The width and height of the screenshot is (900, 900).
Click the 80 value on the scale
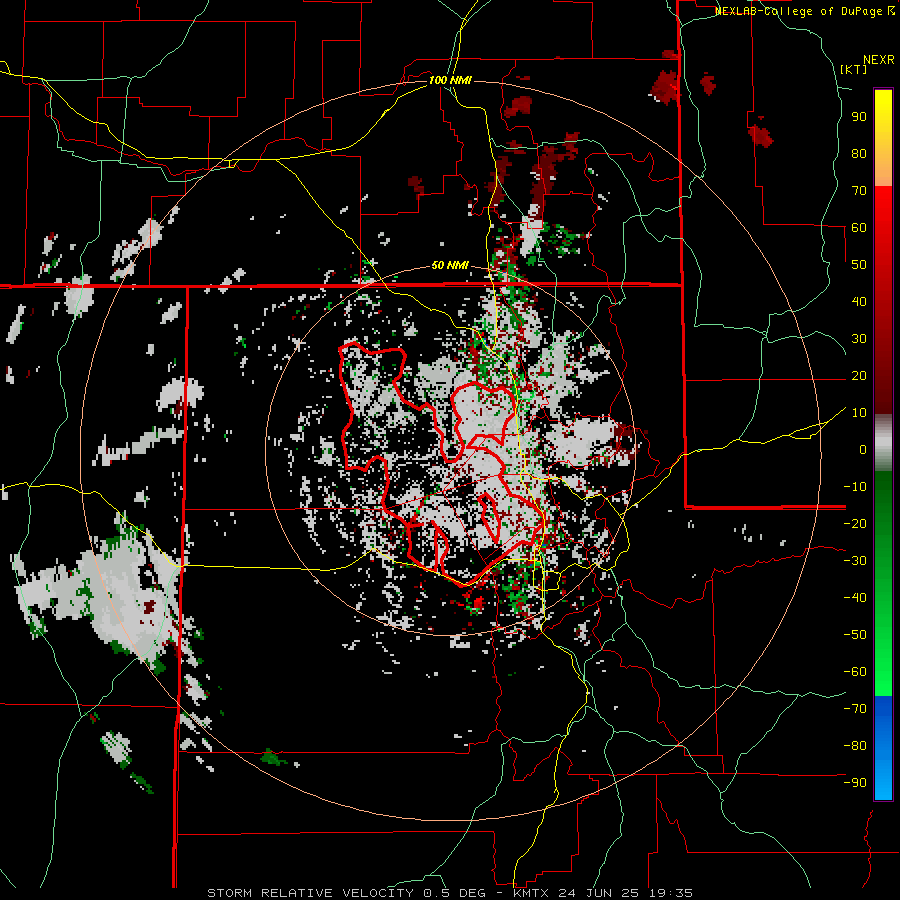(859, 153)
